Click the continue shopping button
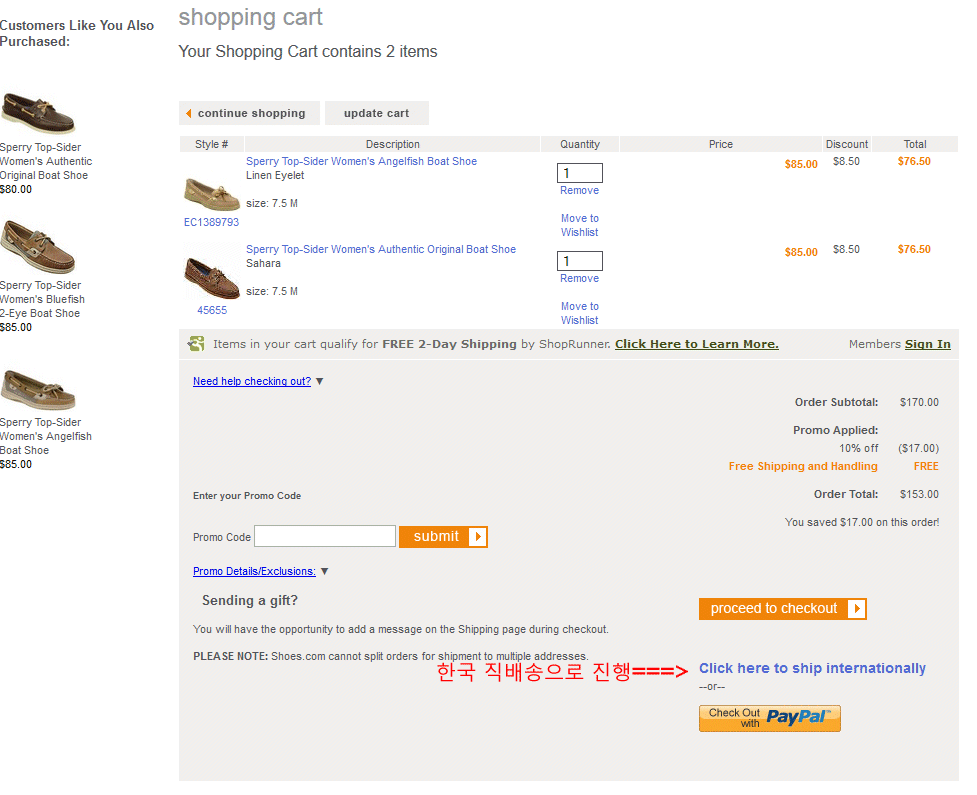The width and height of the screenshot is (977, 795). tap(250, 113)
